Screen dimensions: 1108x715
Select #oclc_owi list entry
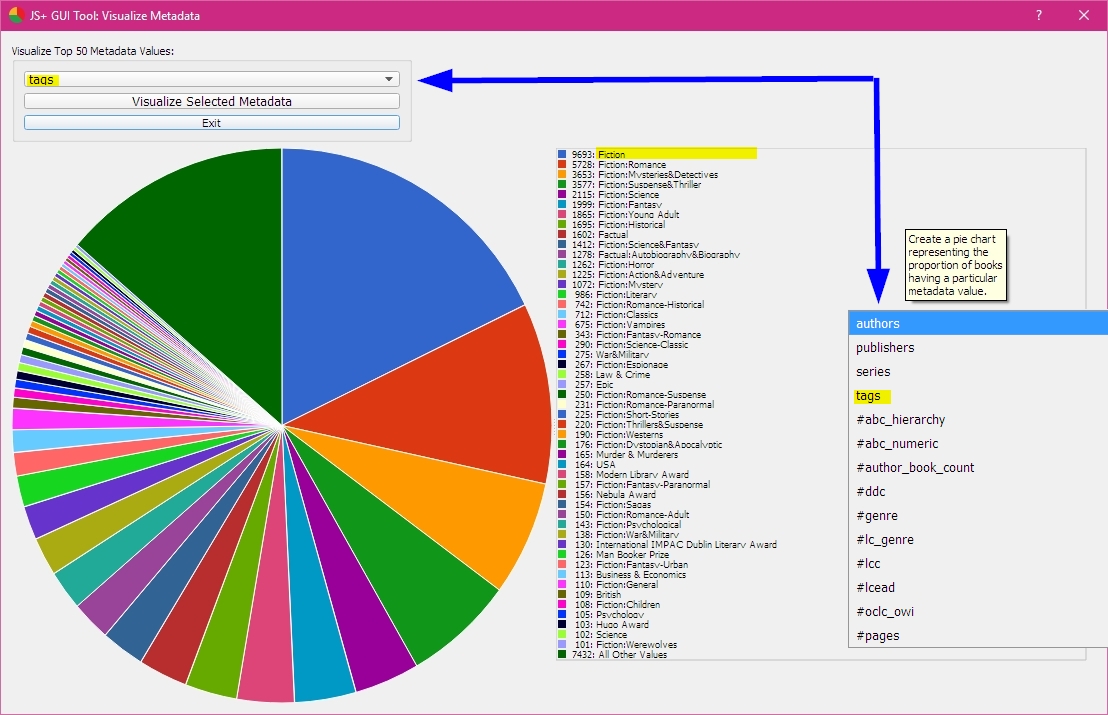point(978,612)
